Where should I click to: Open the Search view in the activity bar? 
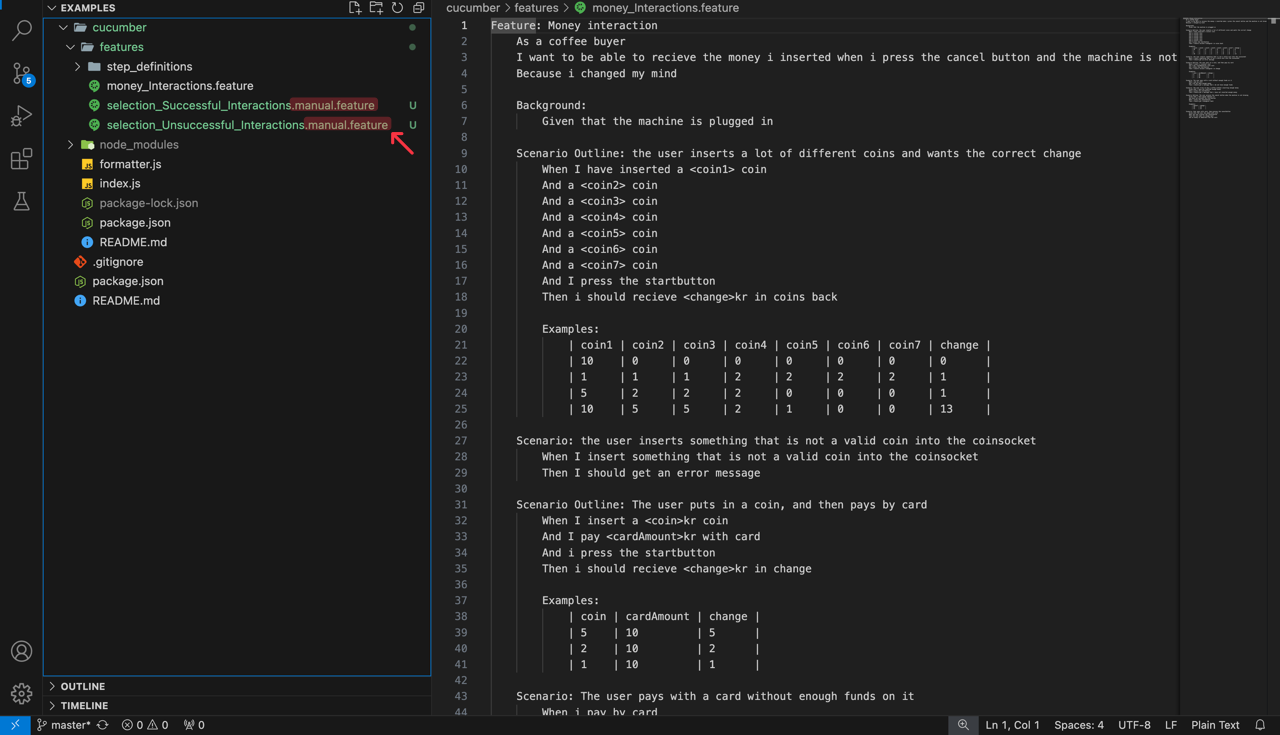[x=21, y=30]
